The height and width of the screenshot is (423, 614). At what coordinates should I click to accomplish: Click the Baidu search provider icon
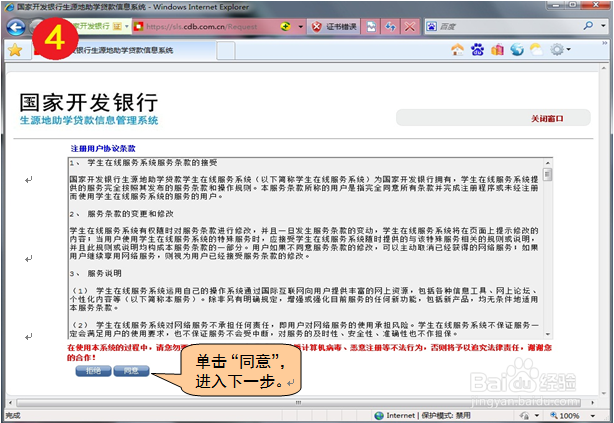431,27
